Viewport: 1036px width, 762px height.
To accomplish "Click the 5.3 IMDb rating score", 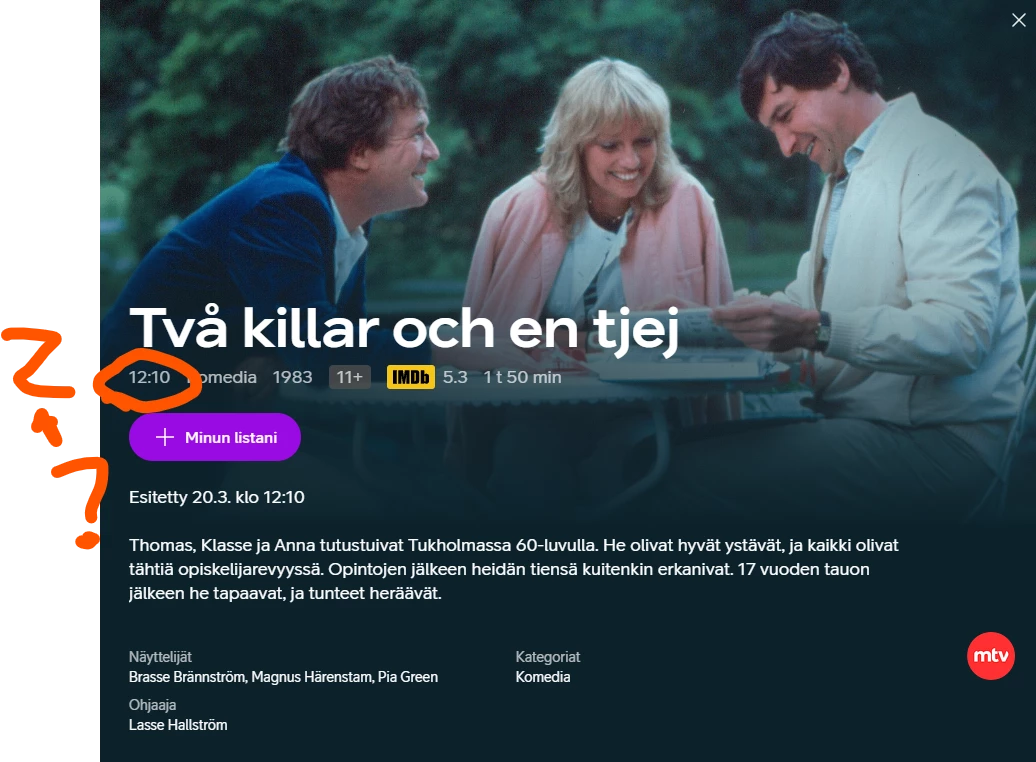I will [455, 377].
